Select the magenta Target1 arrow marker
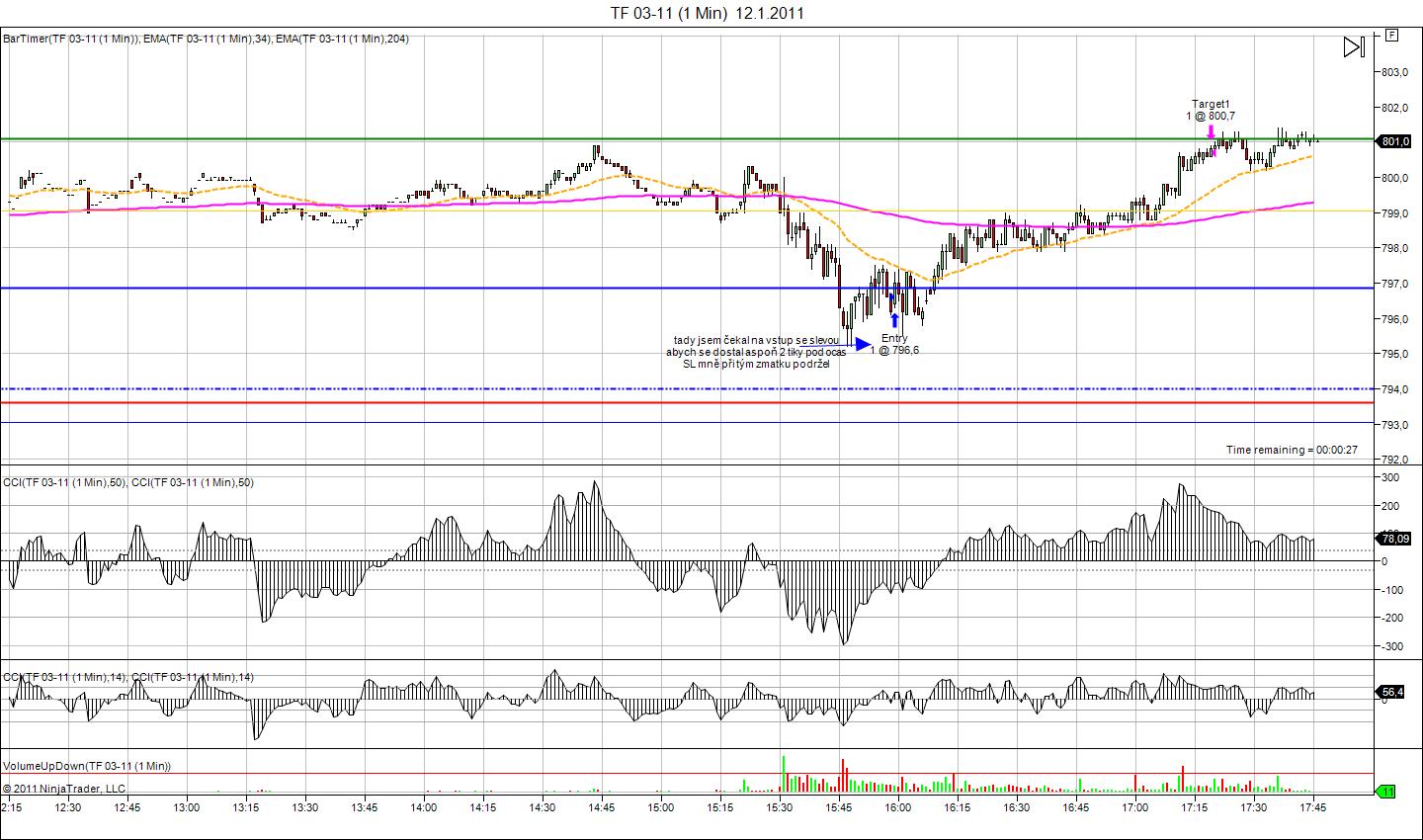 (x=1212, y=130)
